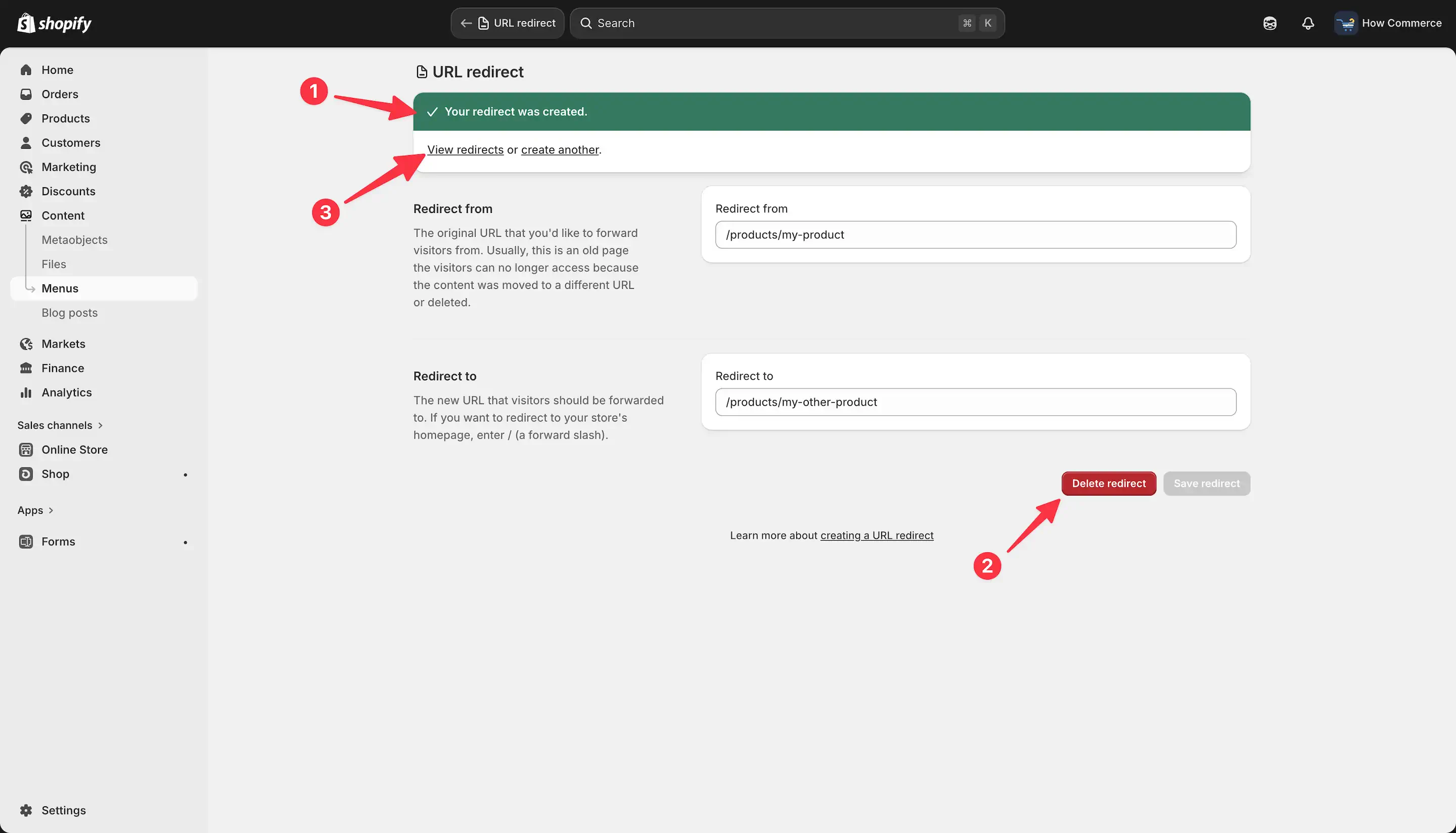Screen dimensions: 1456x833
Task: Click the Forms app icon
Action: pos(26,541)
